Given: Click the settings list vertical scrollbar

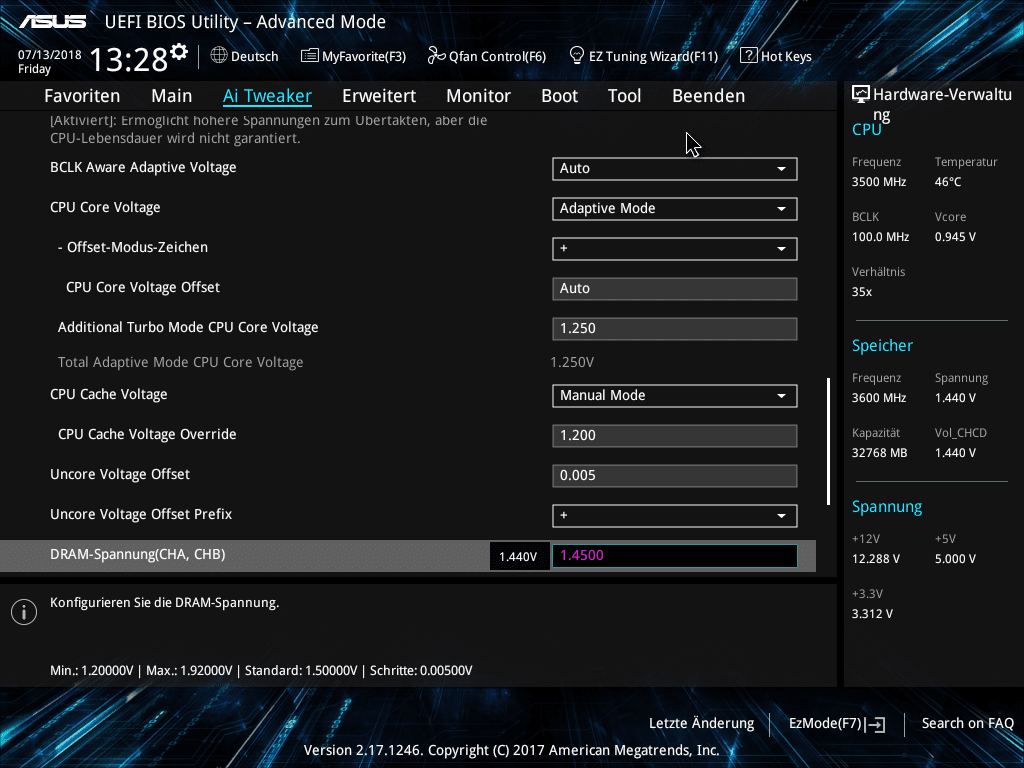Looking at the screenshot, I should (x=829, y=441).
